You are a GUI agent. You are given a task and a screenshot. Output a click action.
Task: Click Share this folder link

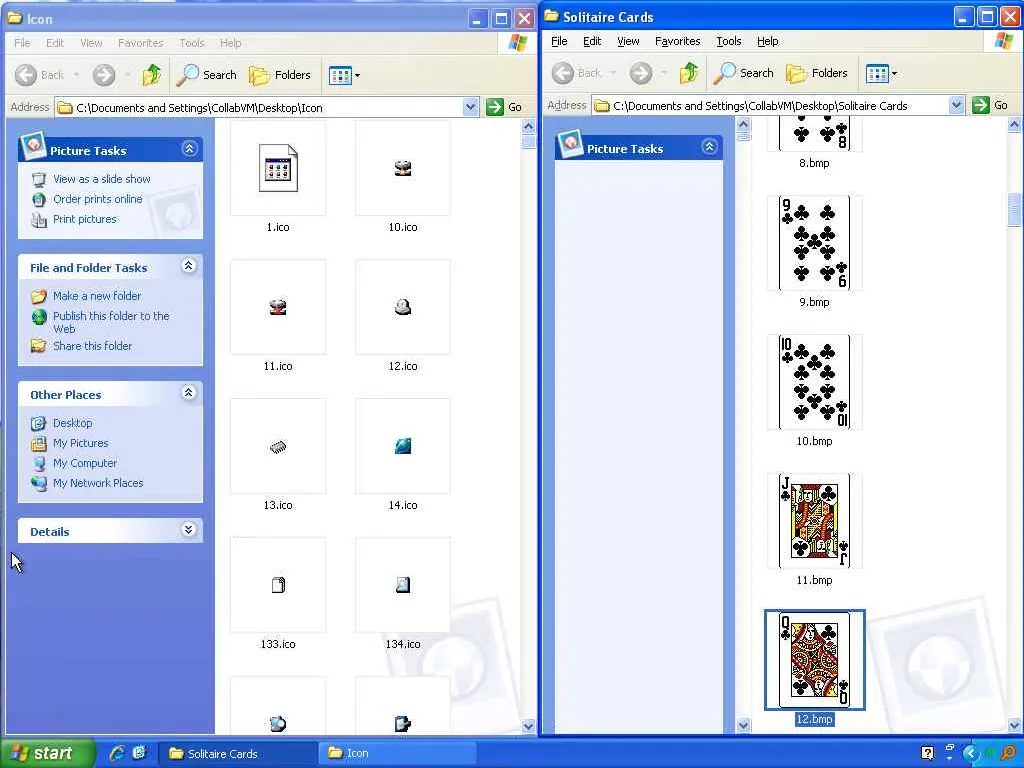coord(93,346)
